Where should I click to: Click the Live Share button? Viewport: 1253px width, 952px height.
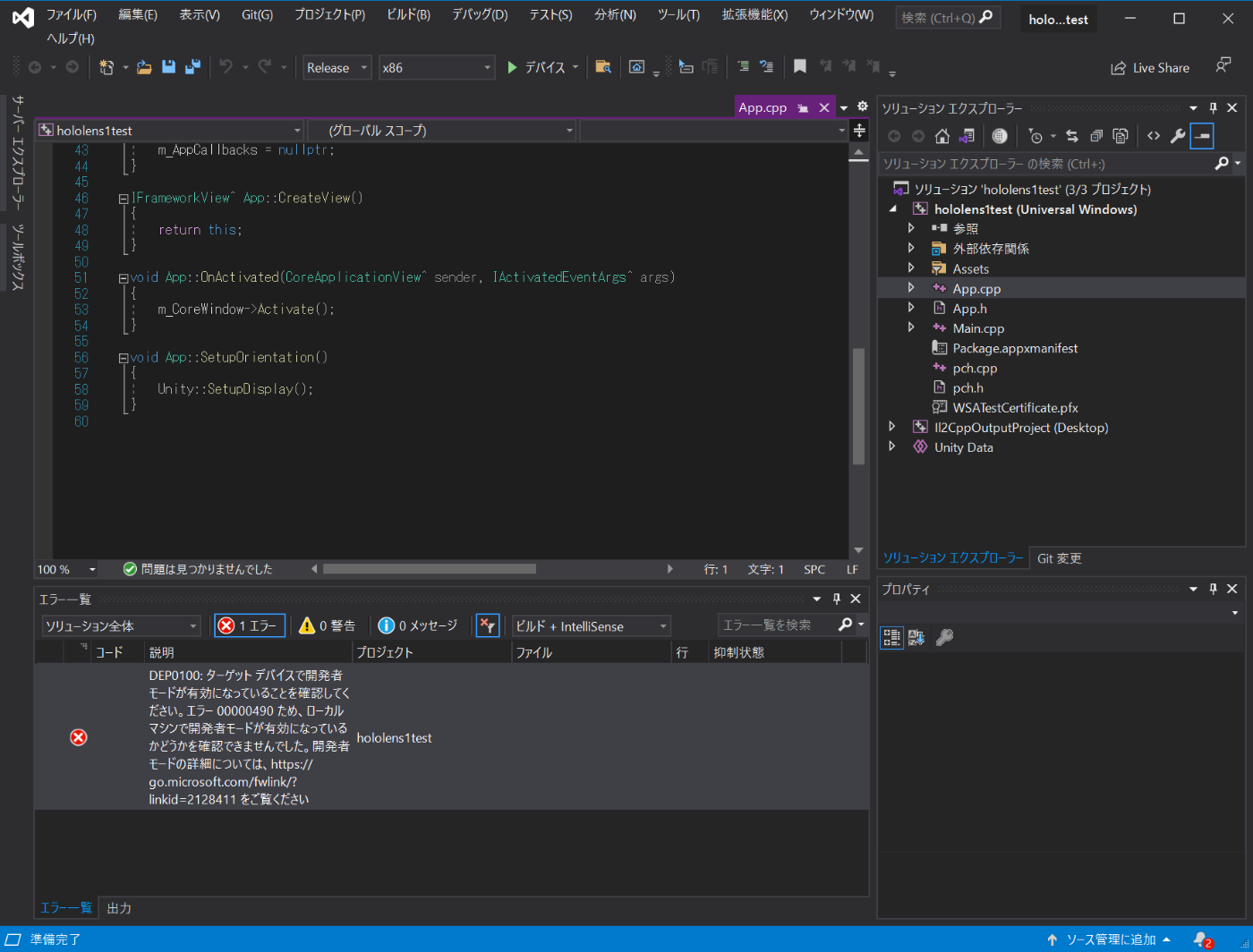pyautogui.click(x=1150, y=67)
